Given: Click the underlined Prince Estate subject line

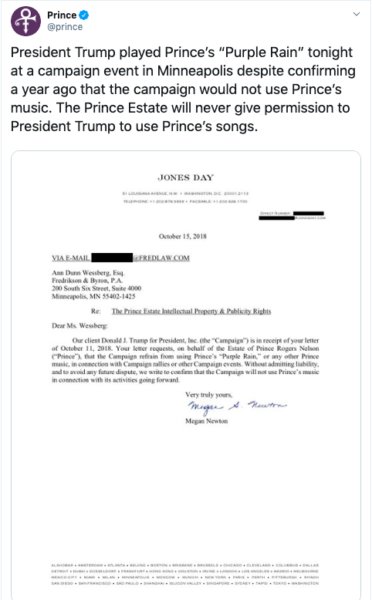Looking at the screenshot, I should [x=191, y=311].
